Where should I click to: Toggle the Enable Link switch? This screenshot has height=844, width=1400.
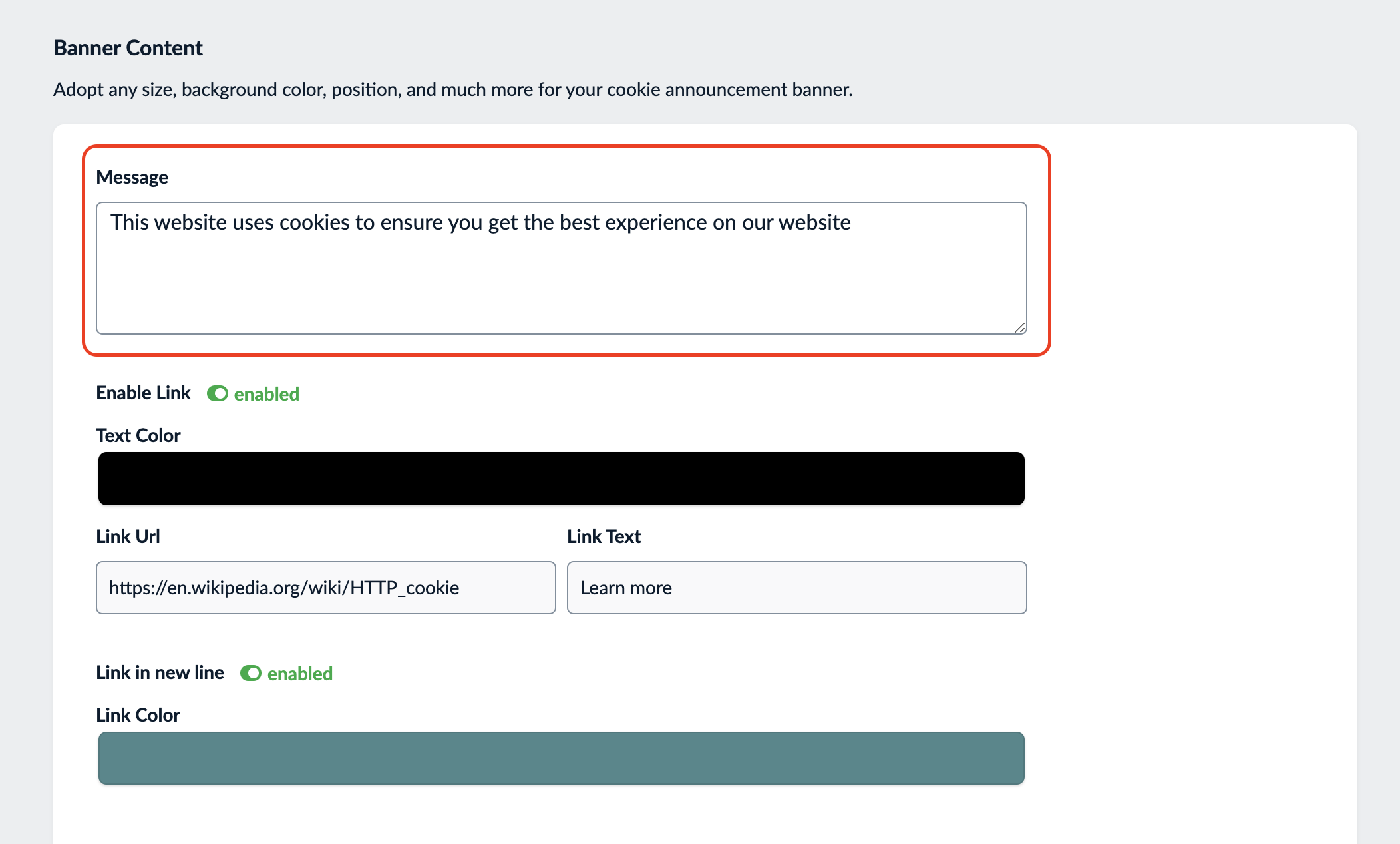point(217,393)
